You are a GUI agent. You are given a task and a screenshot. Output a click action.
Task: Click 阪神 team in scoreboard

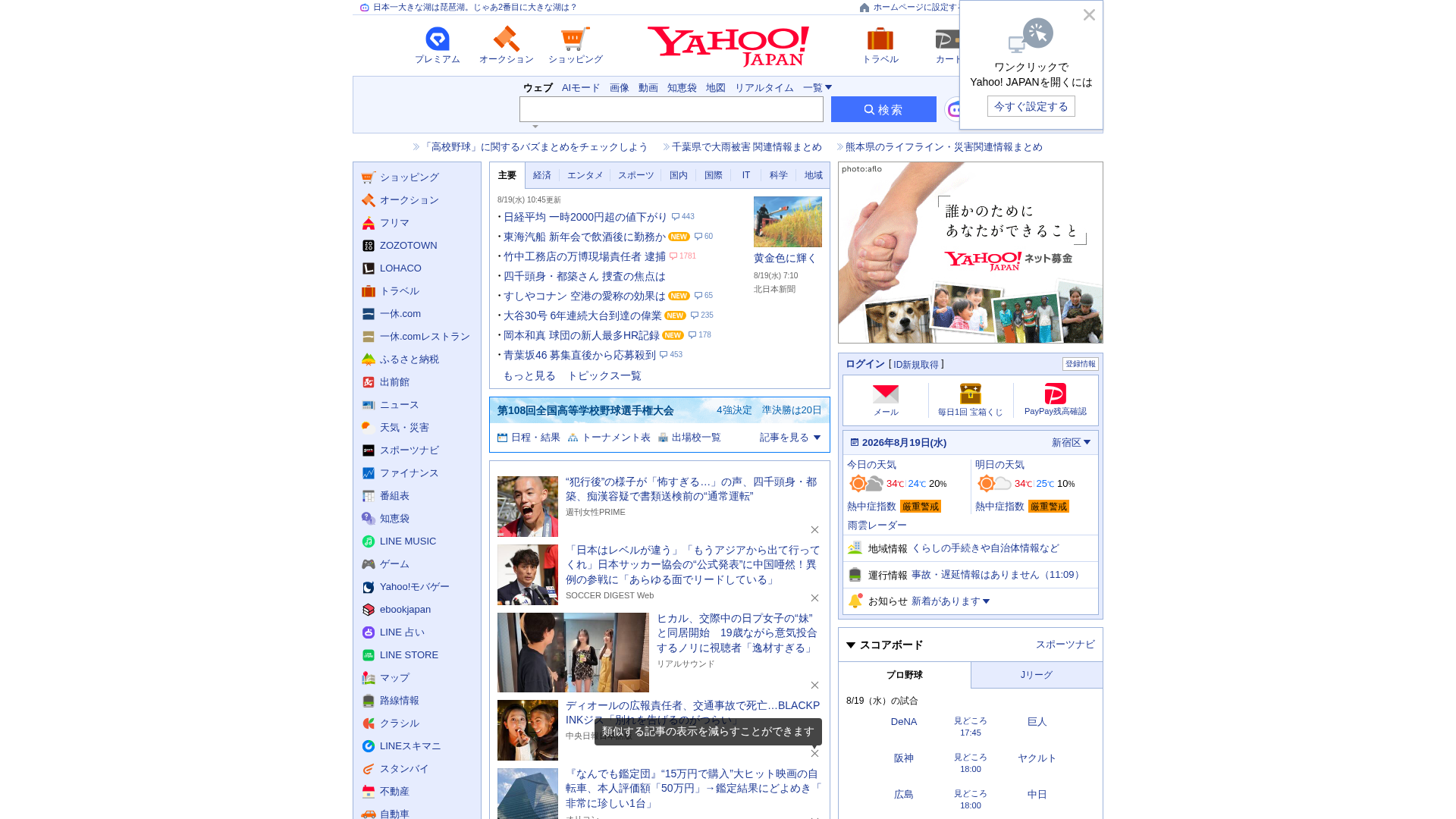[x=904, y=758]
